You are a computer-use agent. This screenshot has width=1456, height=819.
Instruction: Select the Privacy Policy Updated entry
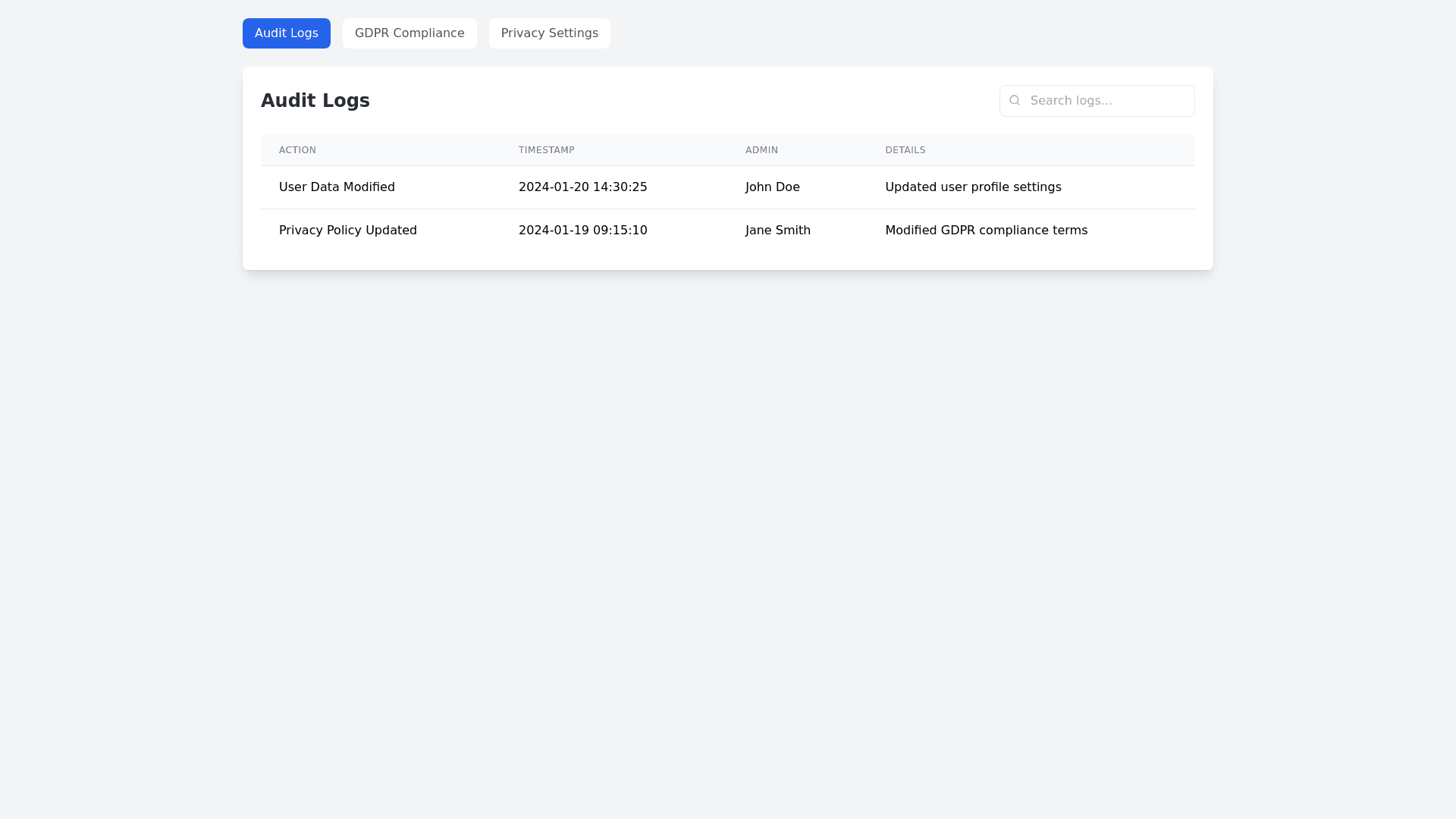click(x=347, y=231)
